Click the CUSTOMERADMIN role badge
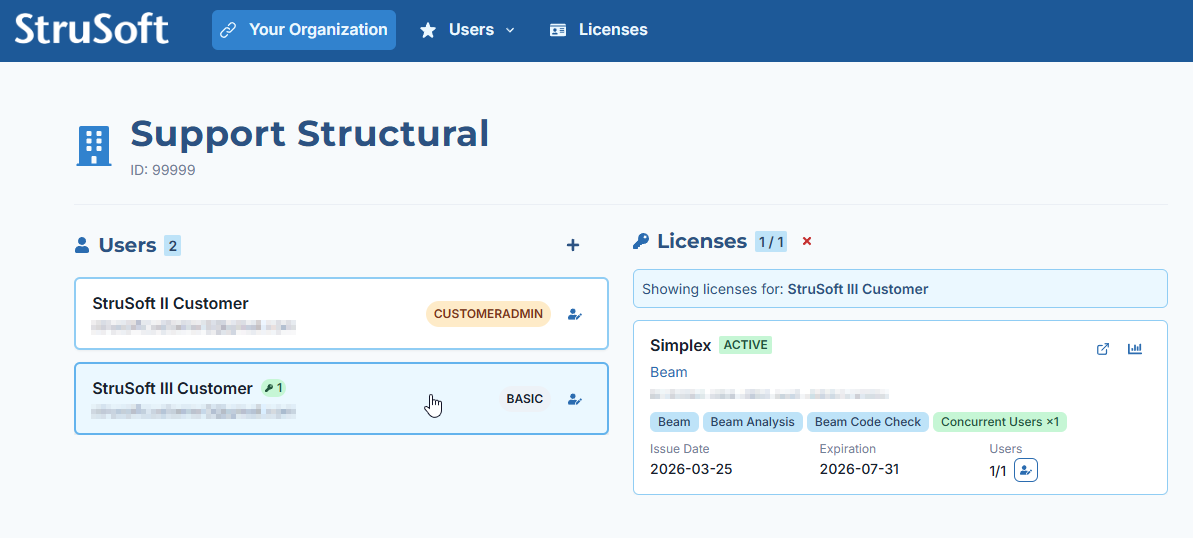This screenshot has width=1193, height=538. tap(488, 314)
